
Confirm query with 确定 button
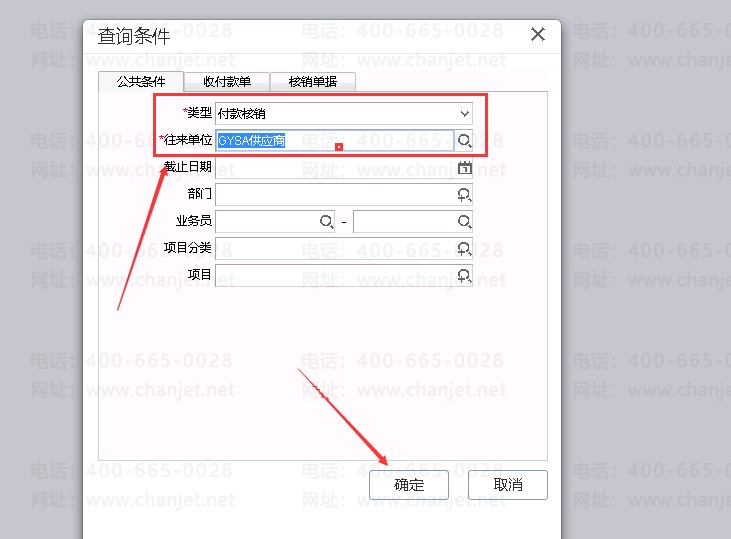tap(409, 485)
